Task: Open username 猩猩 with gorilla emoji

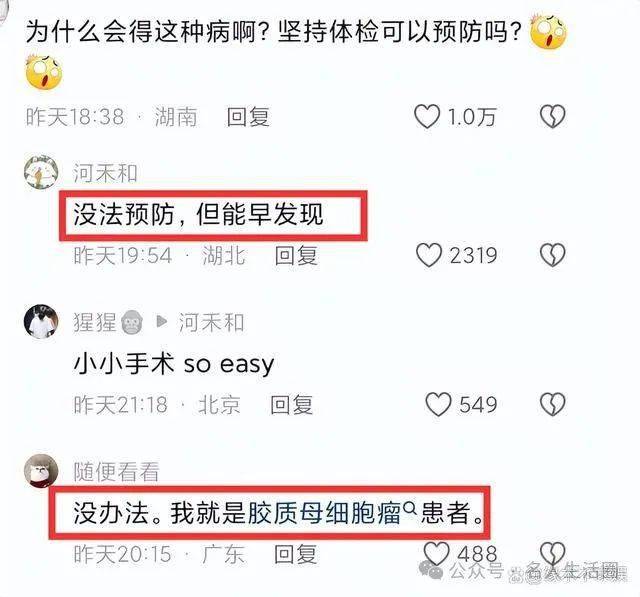Action: click(108, 322)
